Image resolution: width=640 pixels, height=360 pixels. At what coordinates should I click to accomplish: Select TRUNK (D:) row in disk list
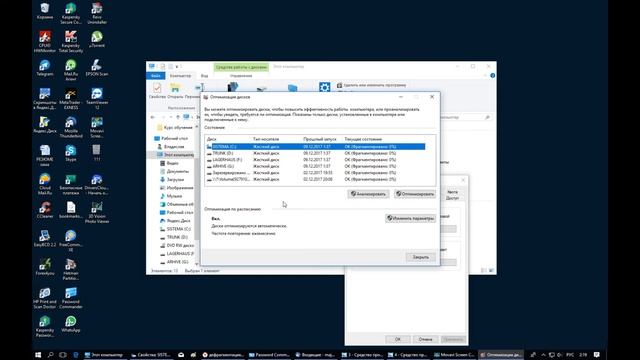pos(315,153)
